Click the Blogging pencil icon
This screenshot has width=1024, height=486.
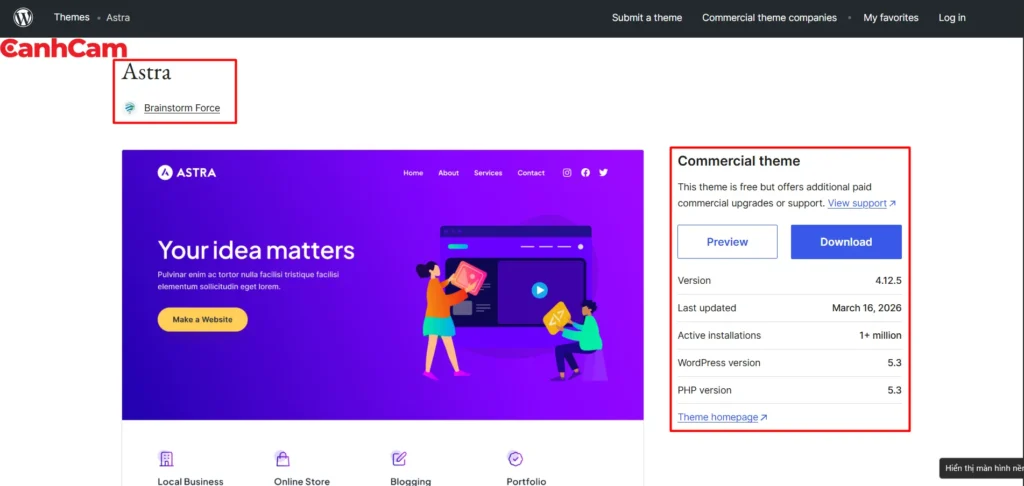399,459
